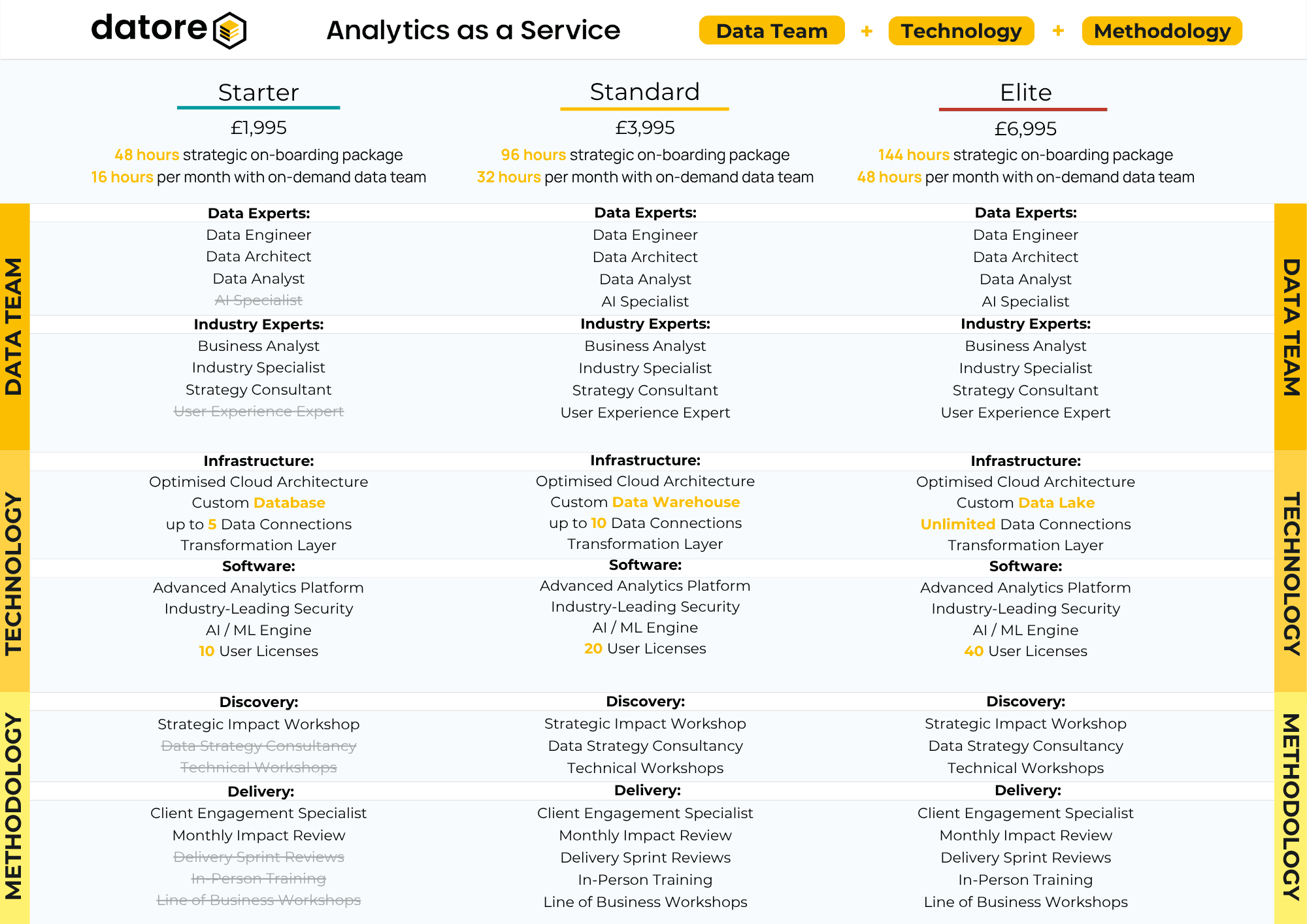
Task: Click the Data Team yellow pill button
Action: click(771, 31)
